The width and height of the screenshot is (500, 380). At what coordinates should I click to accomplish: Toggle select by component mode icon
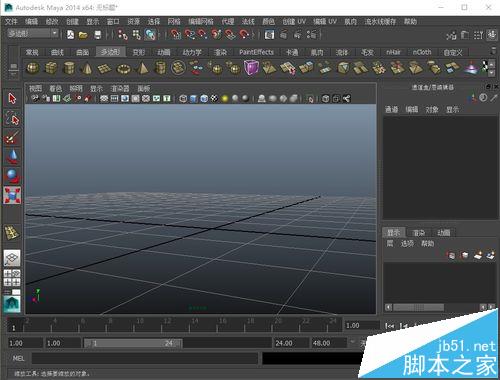click(150, 34)
